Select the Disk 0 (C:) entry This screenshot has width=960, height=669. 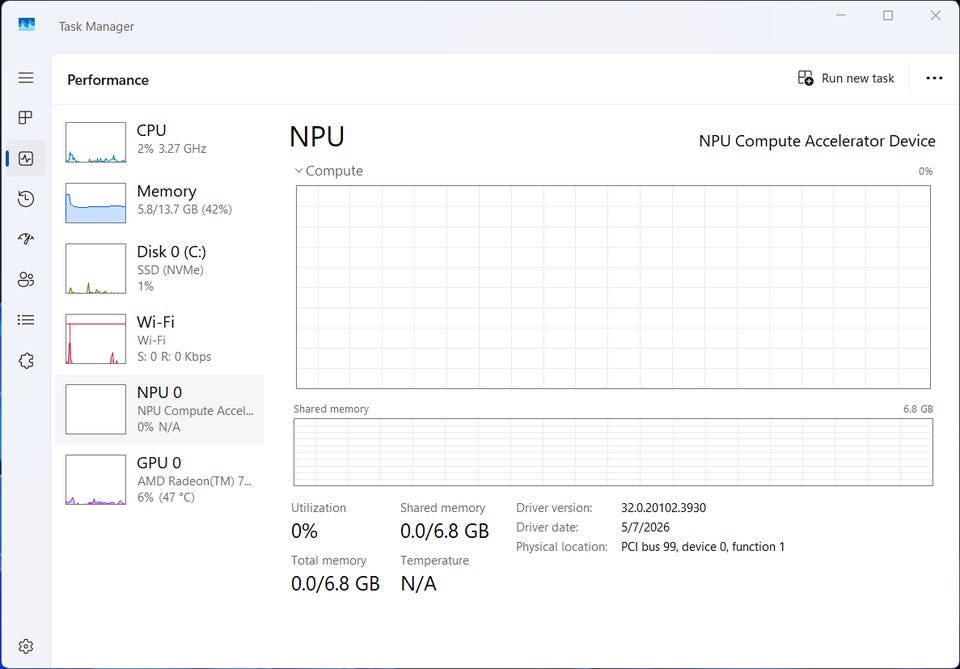click(x=159, y=269)
